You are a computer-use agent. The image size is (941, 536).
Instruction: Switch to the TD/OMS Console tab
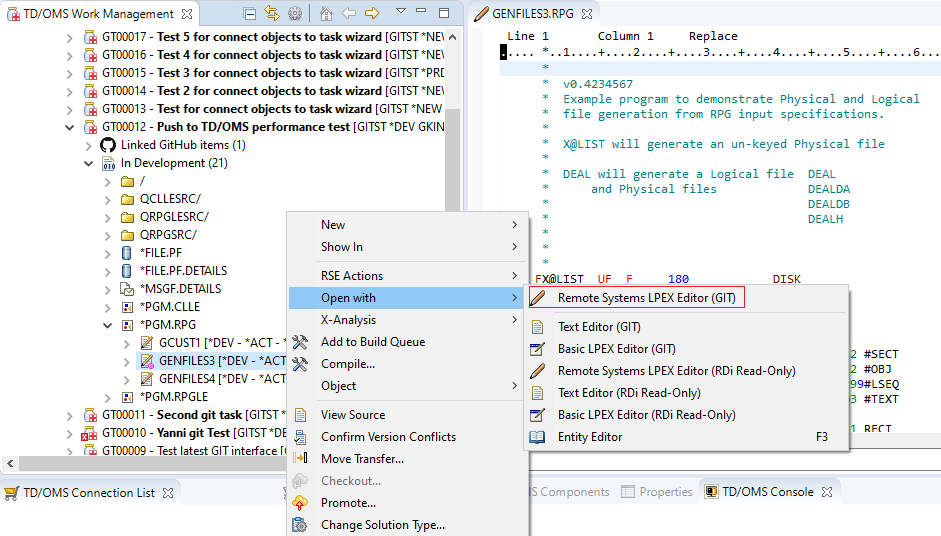(x=768, y=492)
